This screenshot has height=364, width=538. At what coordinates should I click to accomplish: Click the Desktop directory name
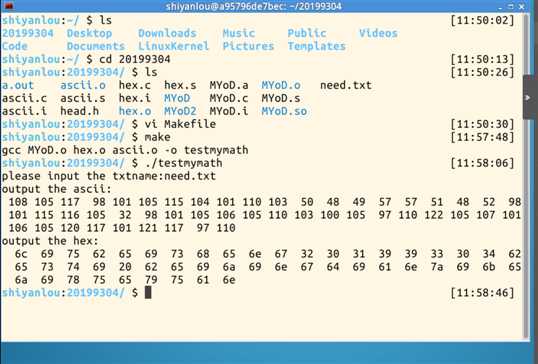(x=90, y=33)
